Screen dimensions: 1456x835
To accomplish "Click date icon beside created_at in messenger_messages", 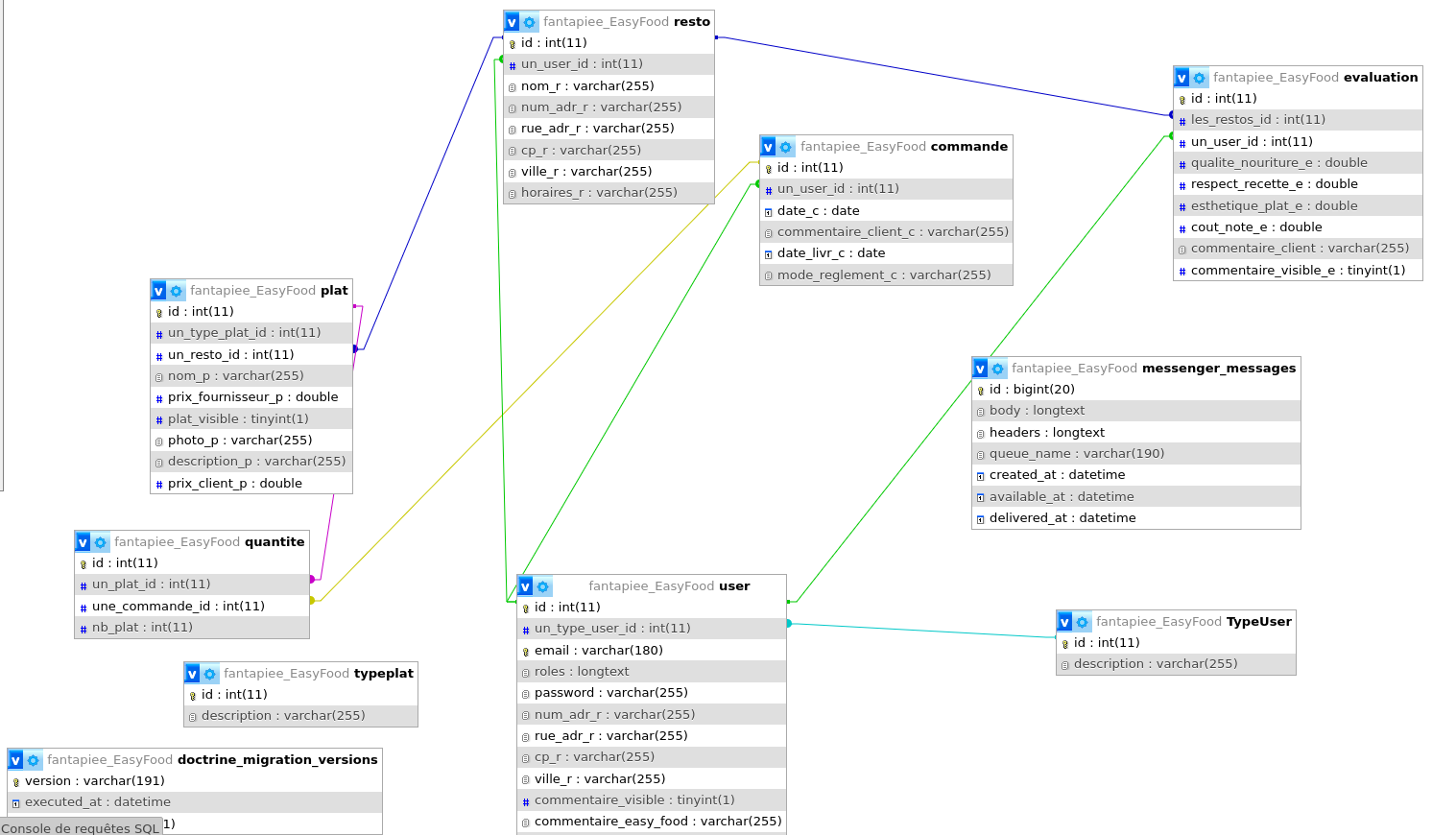I will coord(981,476).
